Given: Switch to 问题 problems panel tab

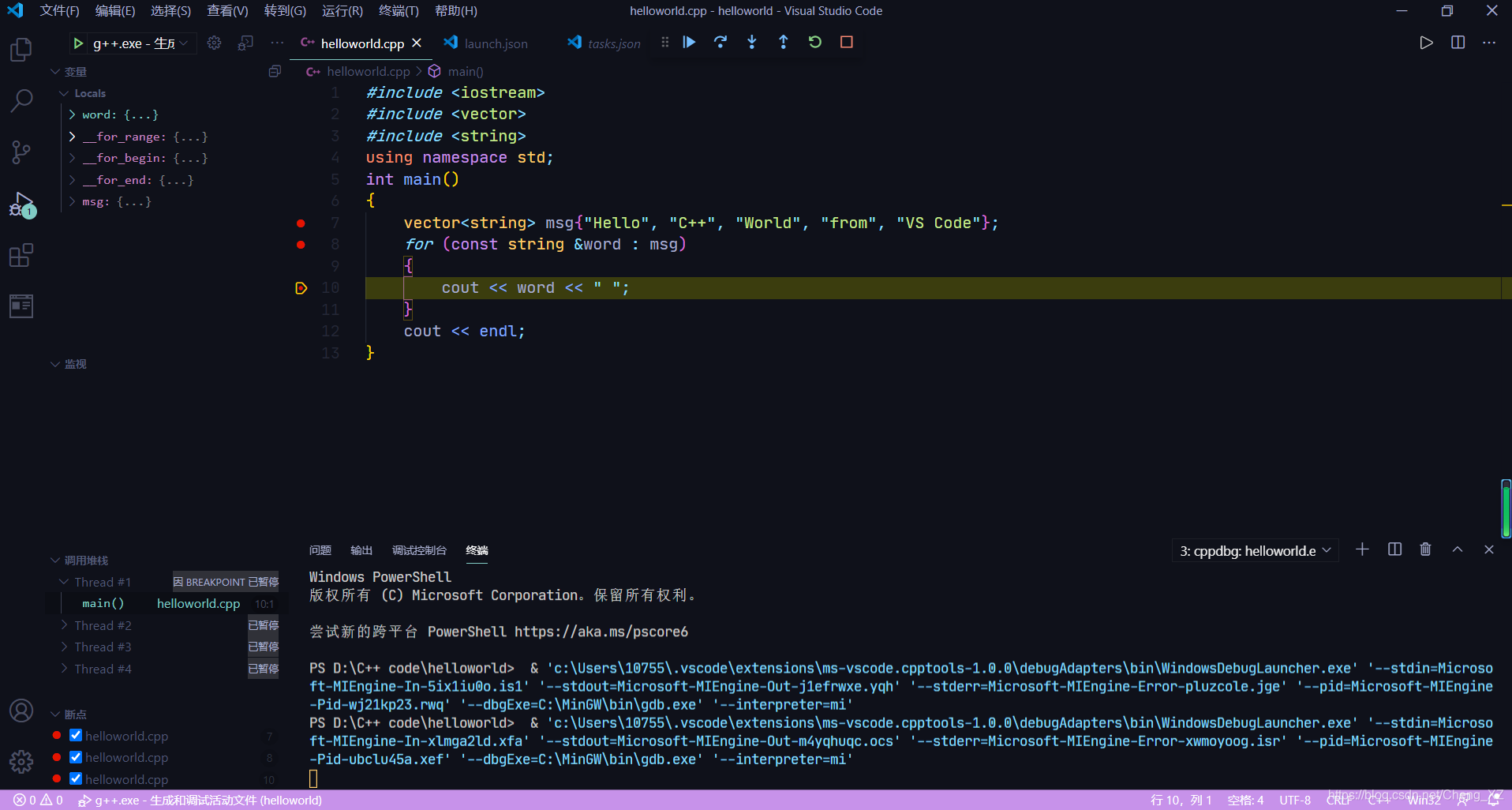Looking at the screenshot, I should pos(320,550).
